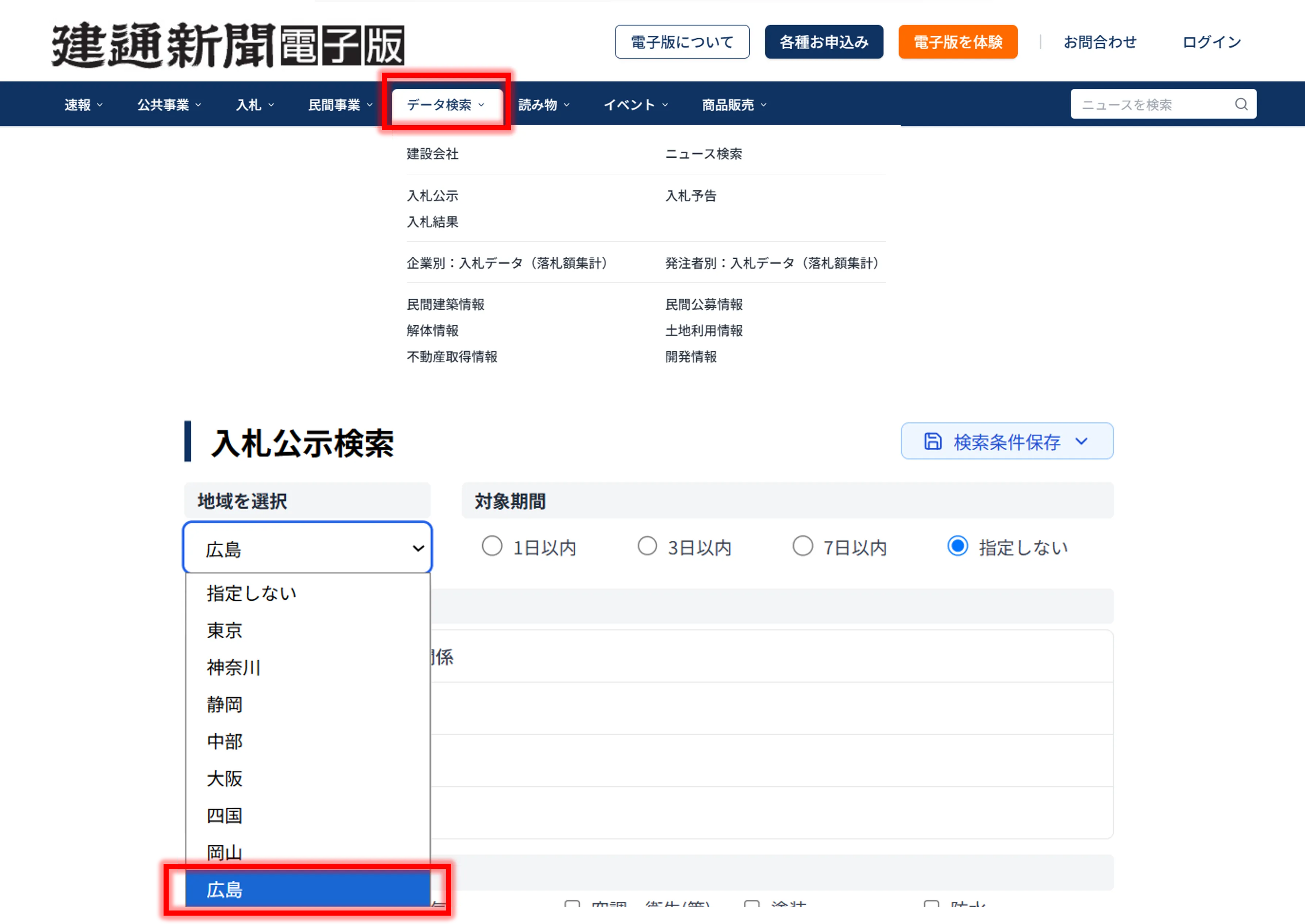Click the 各種お申込み button

(x=824, y=42)
